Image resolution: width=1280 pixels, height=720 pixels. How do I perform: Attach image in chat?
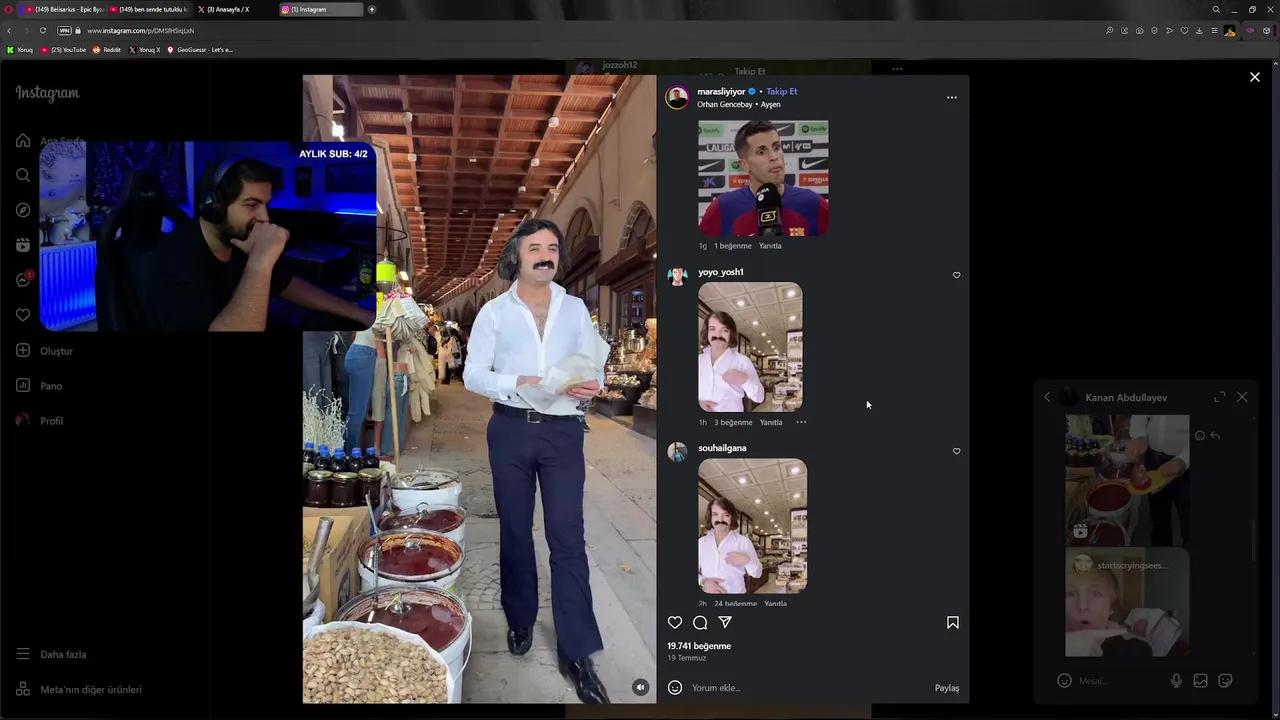coord(1200,681)
